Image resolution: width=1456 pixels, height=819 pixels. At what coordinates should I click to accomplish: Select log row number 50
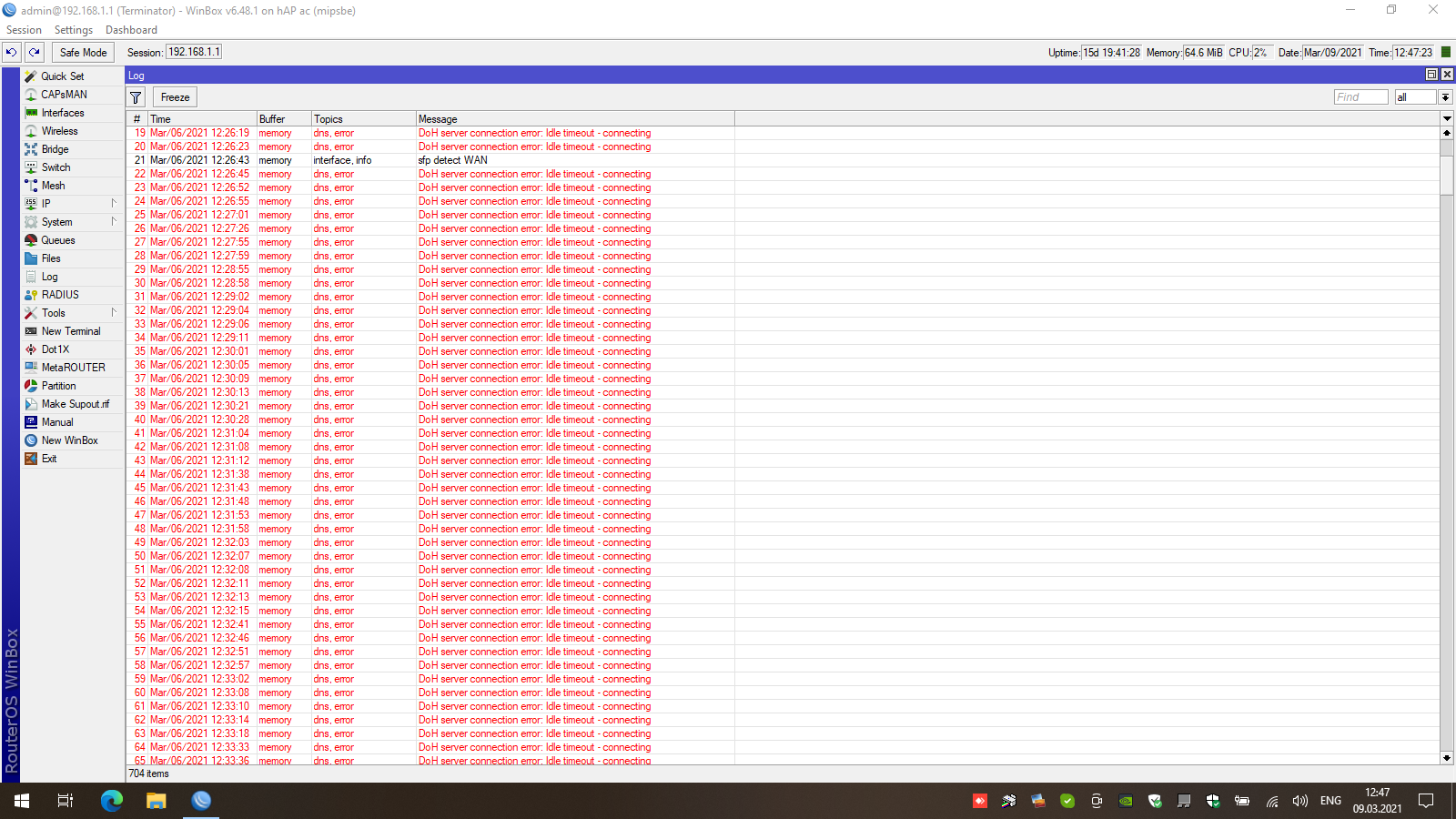tap(783, 556)
